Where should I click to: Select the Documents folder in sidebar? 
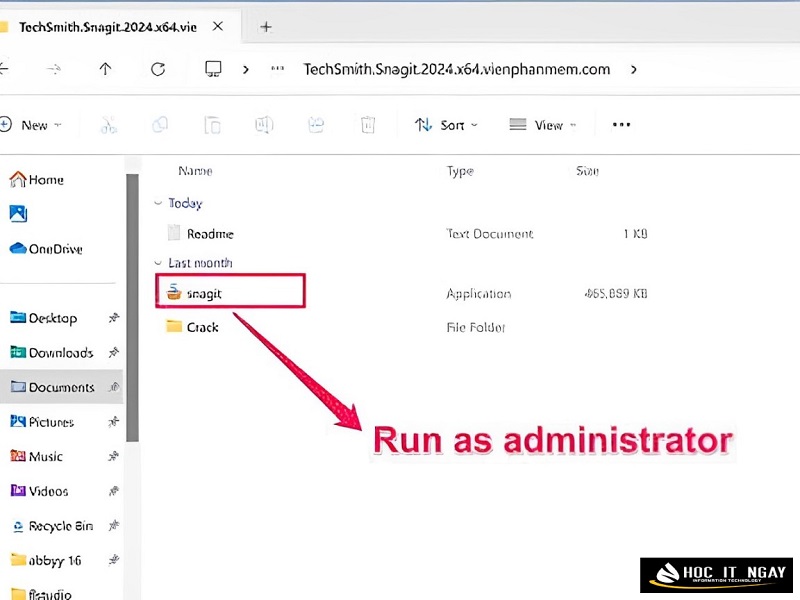[x=61, y=387]
